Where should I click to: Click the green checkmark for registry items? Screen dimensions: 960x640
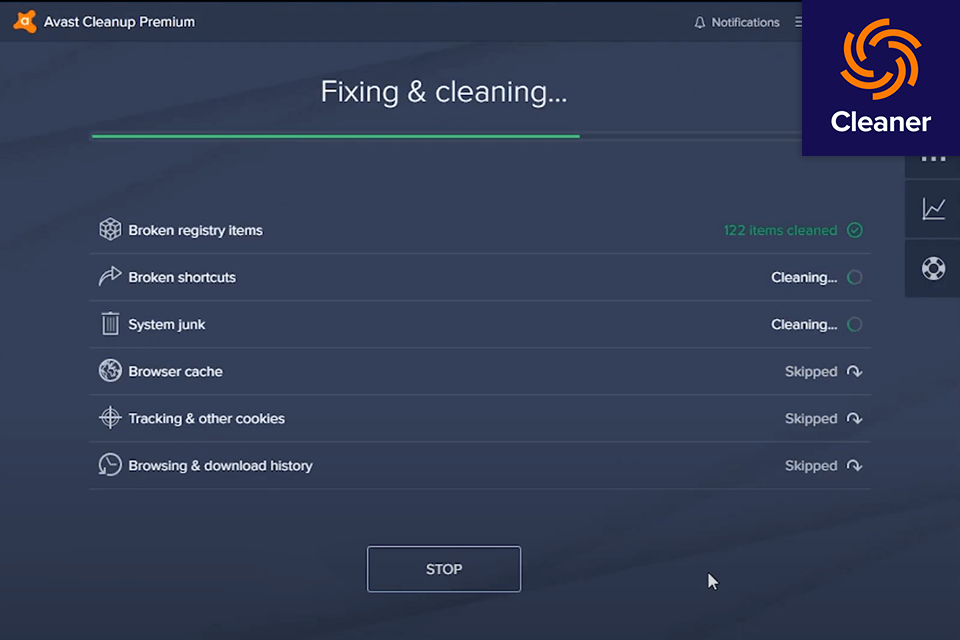point(855,230)
